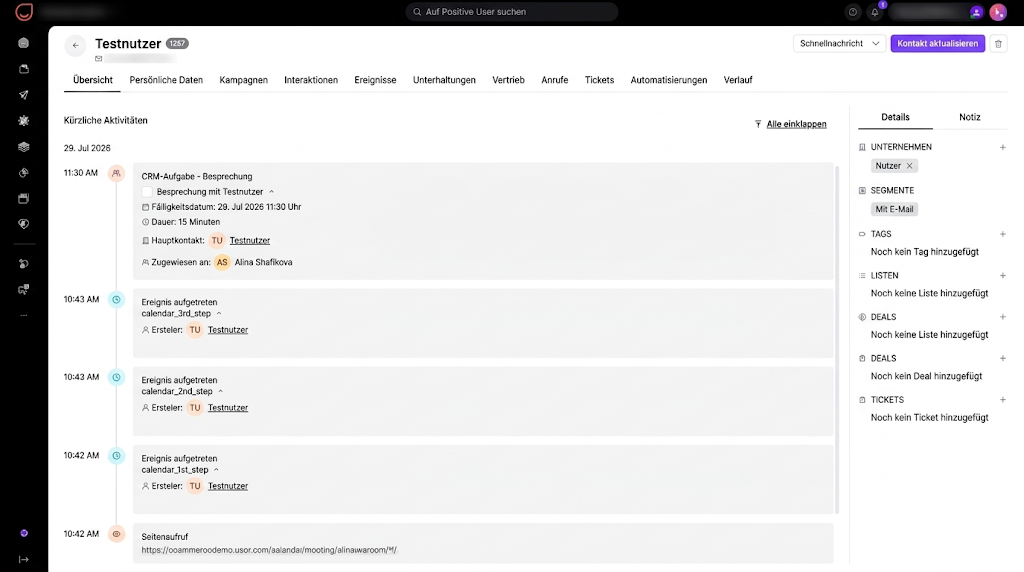This screenshot has height=572, width=1024.
Task: Open the Tickets tab
Action: [x=600, y=80]
